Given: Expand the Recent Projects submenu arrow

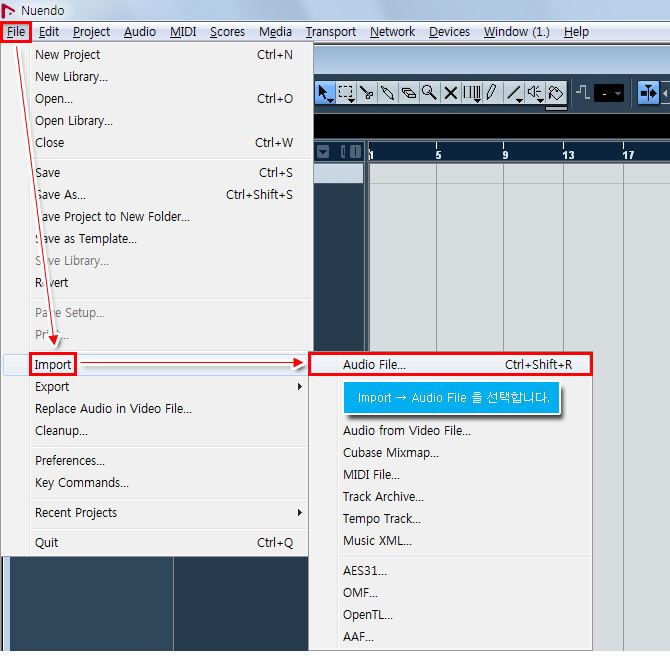Looking at the screenshot, I should (x=300, y=513).
